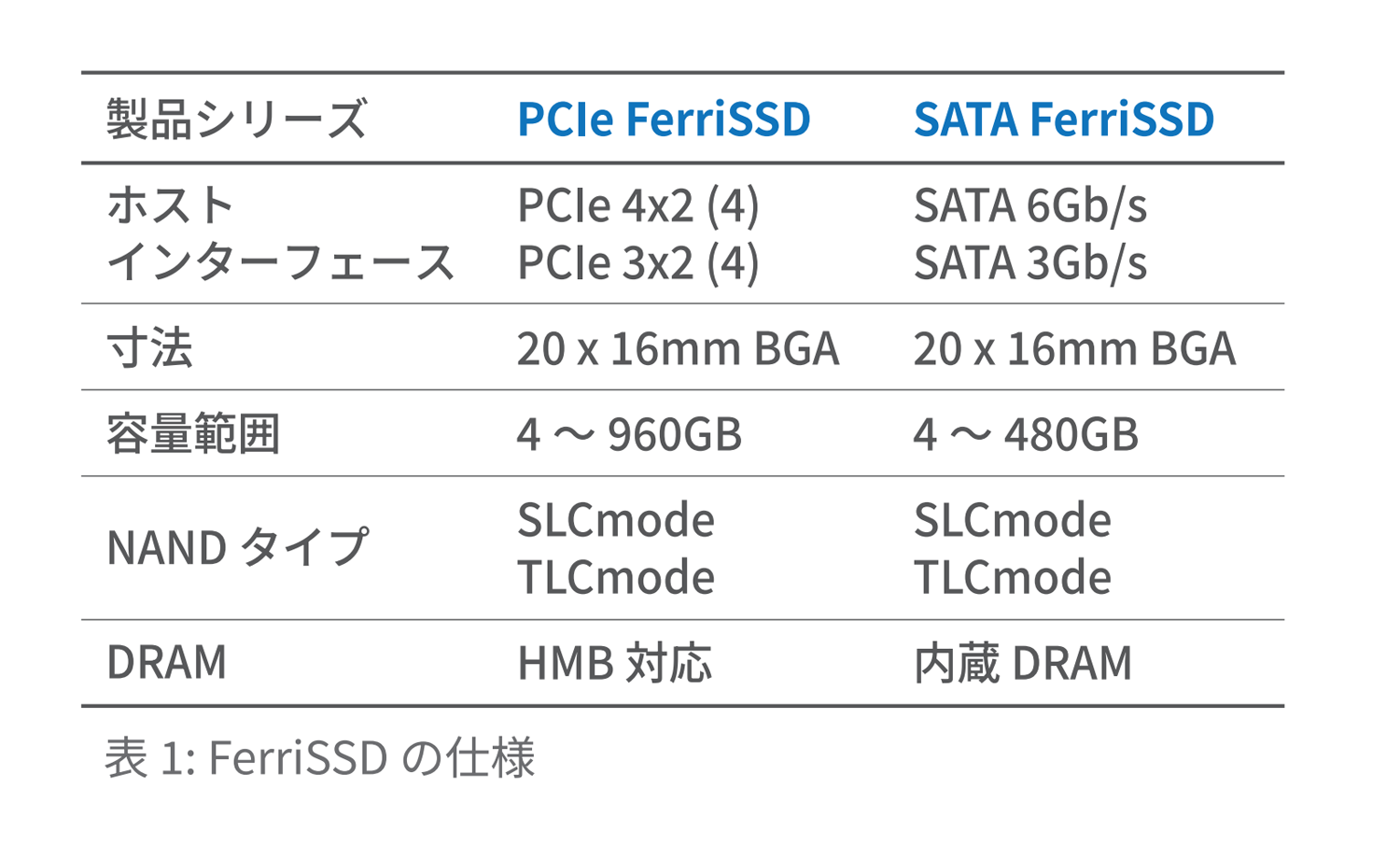
Task: Click the ホスト インターフェース row label
Action: pyautogui.click(x=280, y=233)
